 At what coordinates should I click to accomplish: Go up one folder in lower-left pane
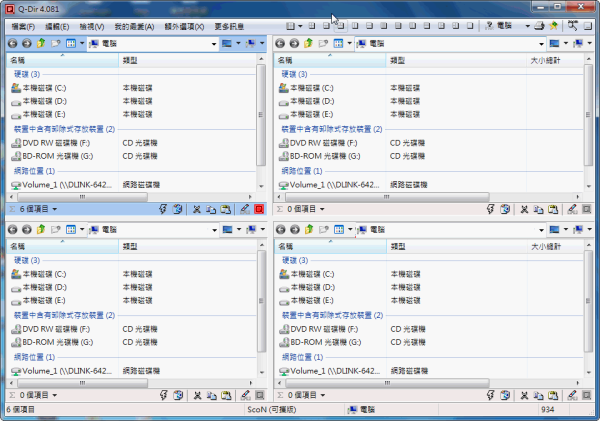(41, 230)
